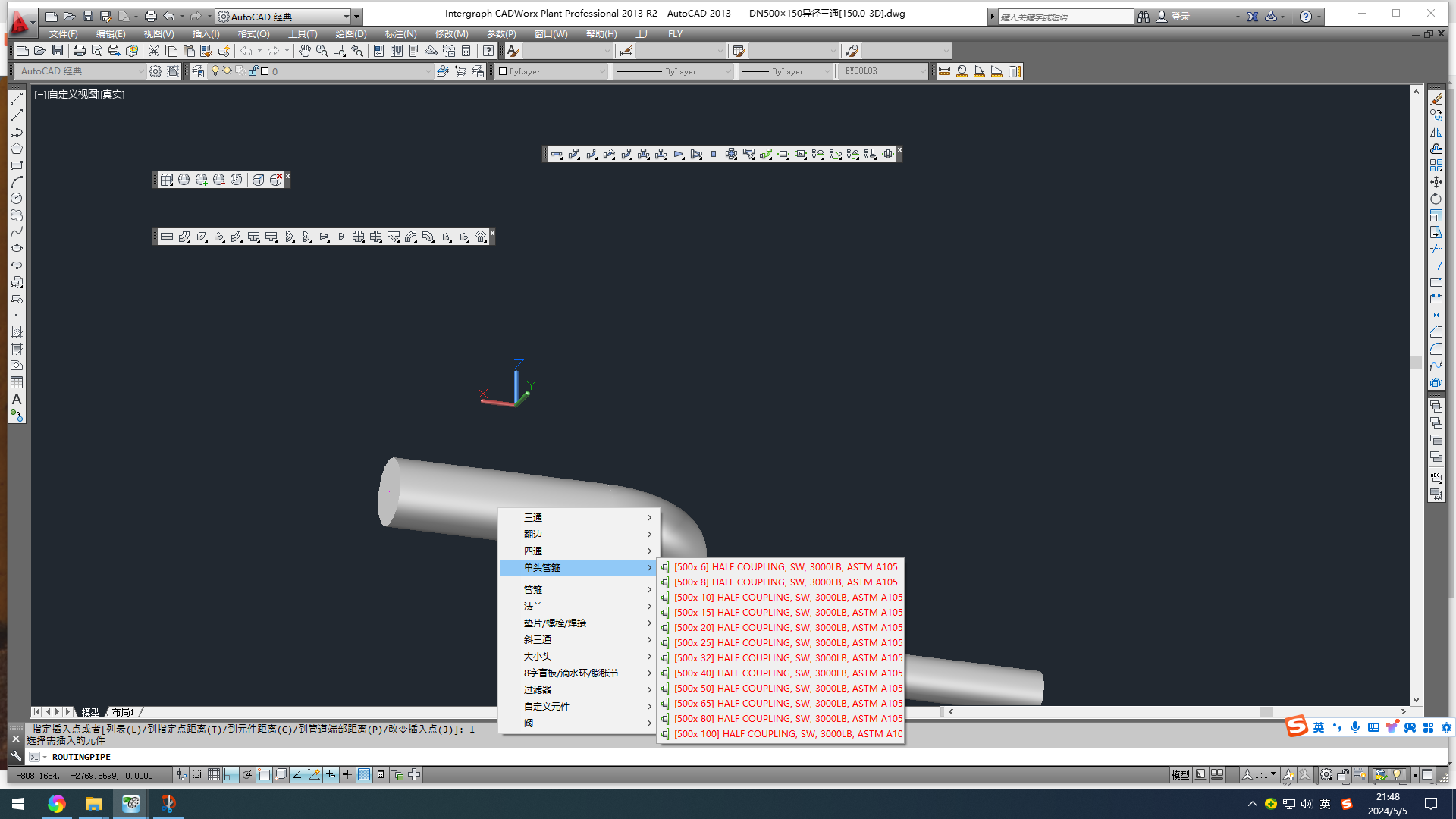The height and width of the screenshot is (819, 1456).
Task: Open the AutoCAD 经典 workspace dropdown in title bar
Action: 283,17
